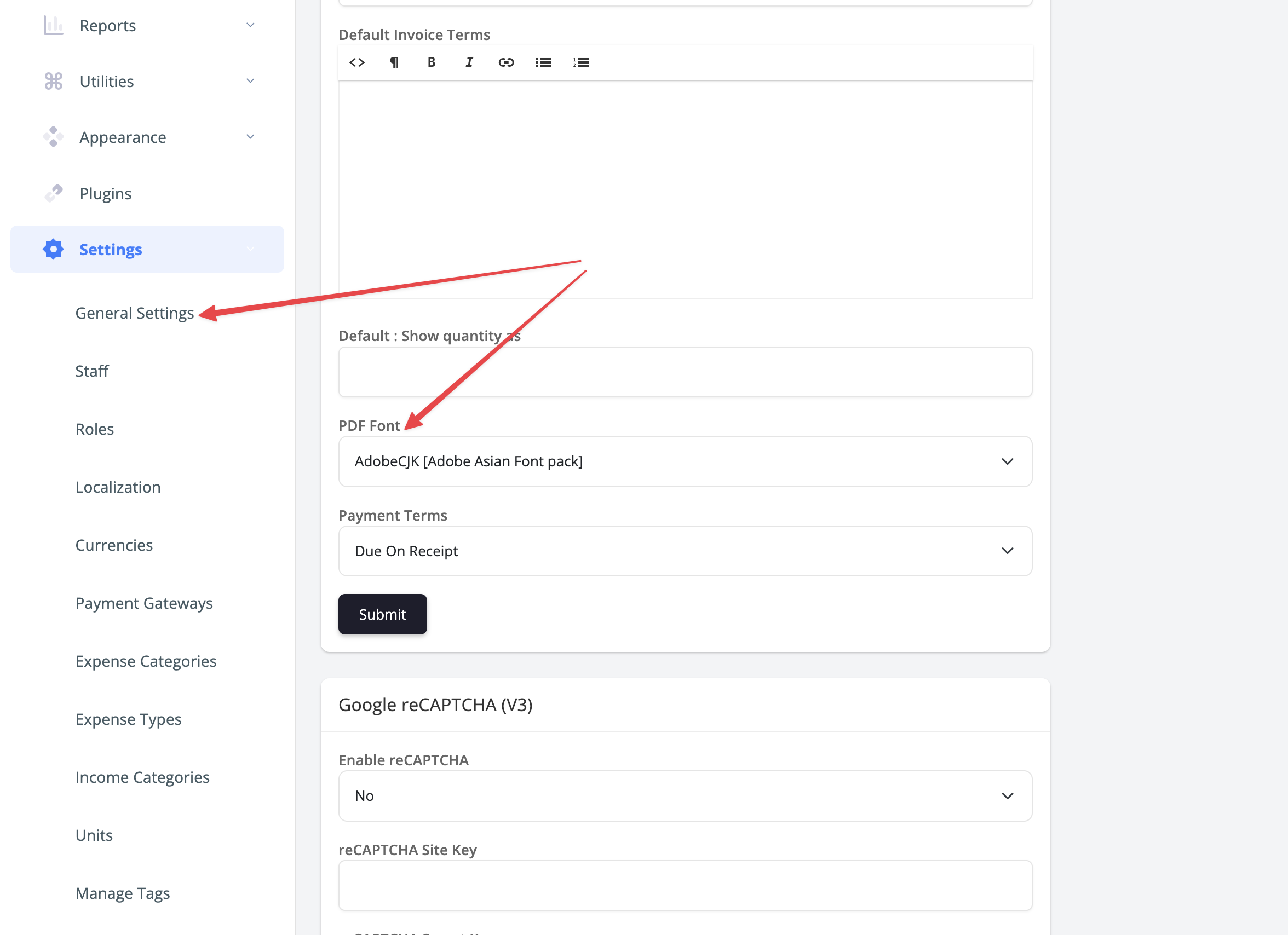Open the Roles settings page
This screenshot has width=1288, height=935.
tap(95, 429)
